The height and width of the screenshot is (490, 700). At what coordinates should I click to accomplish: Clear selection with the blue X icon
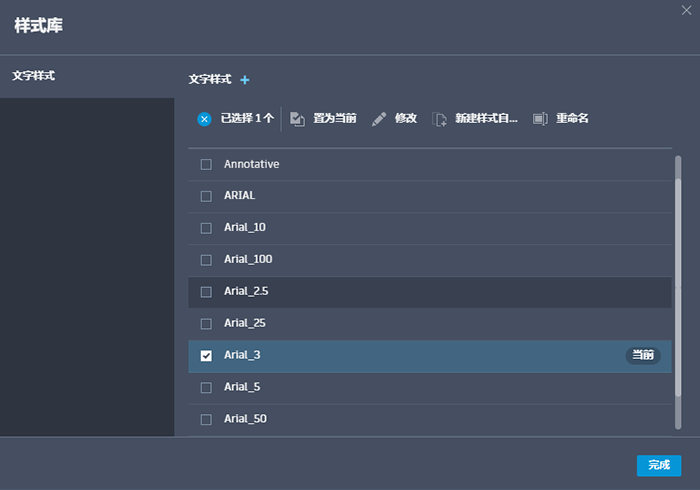(x=204, y=119)
